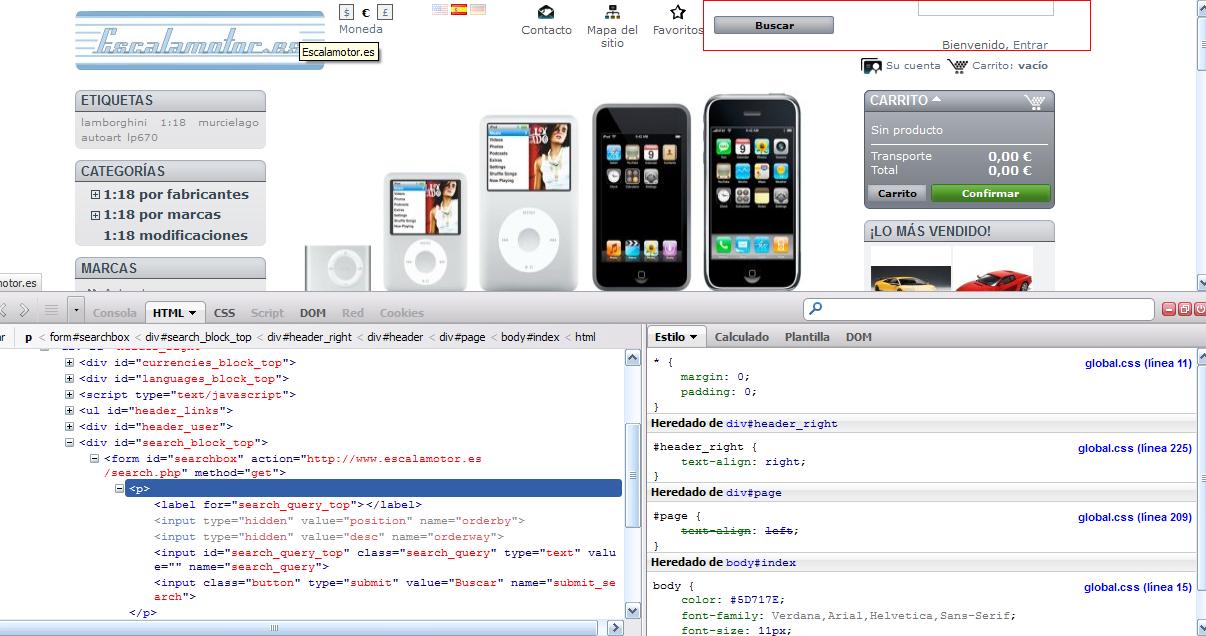1206x636 pixels.
Task: Open the 1:18 modificaciones category link
Action: point(175,236)
